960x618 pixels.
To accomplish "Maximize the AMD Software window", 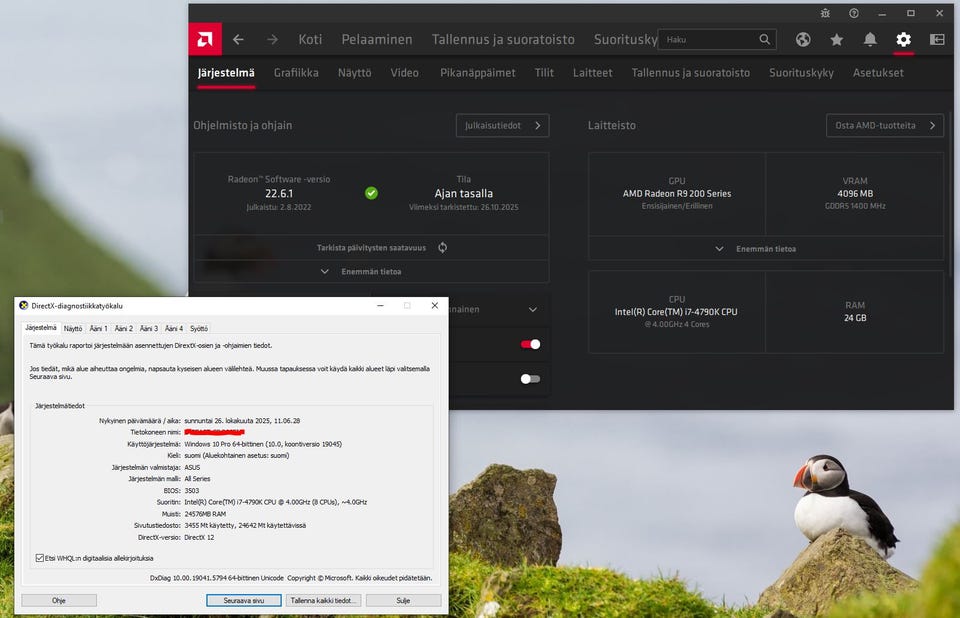I will point(911,13).
